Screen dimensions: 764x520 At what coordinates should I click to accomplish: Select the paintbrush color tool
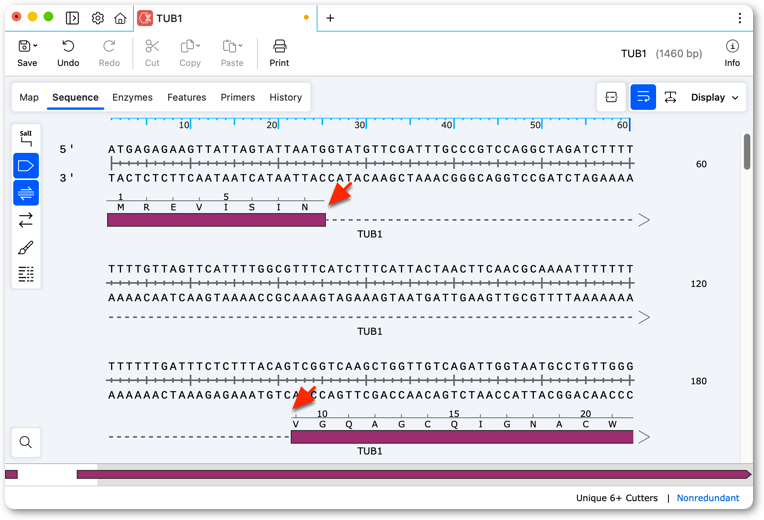tap(26, 248)
